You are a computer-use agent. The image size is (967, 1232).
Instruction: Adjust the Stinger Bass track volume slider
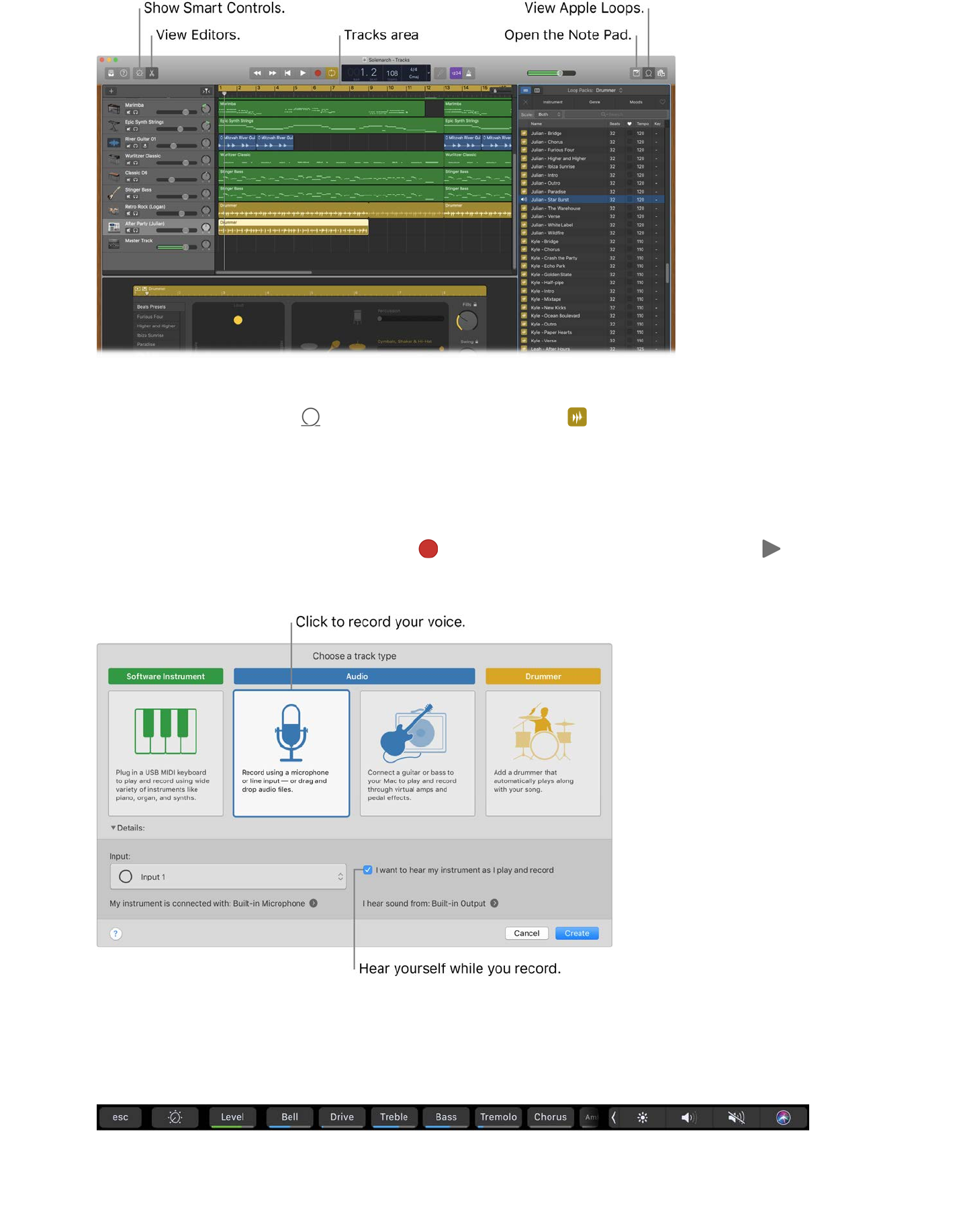tap(177, 197)
